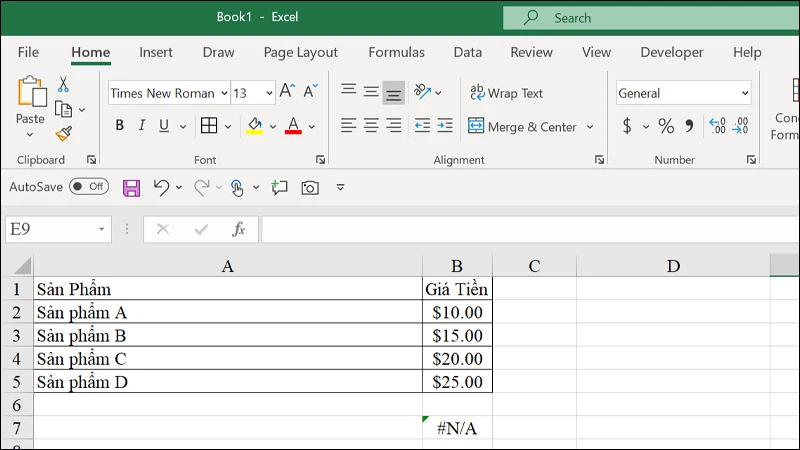The height and width of the screenshot is (450, 800).
Task: Open Font settings dialog launcher
Action: point(320,160)
